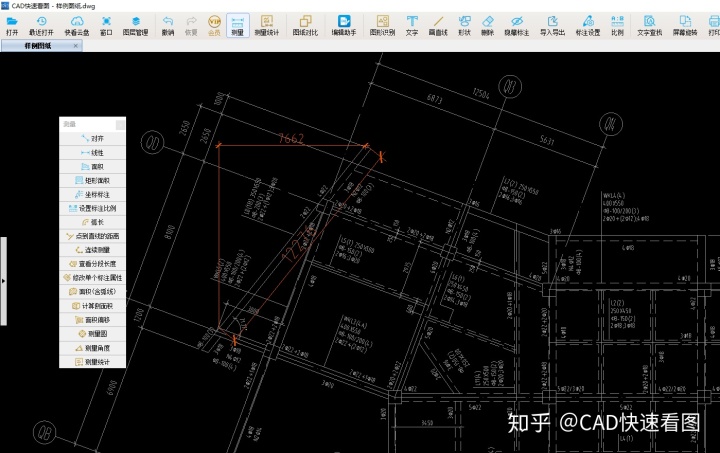Open the 快看云盘 cloud drive

pos(77,26)
